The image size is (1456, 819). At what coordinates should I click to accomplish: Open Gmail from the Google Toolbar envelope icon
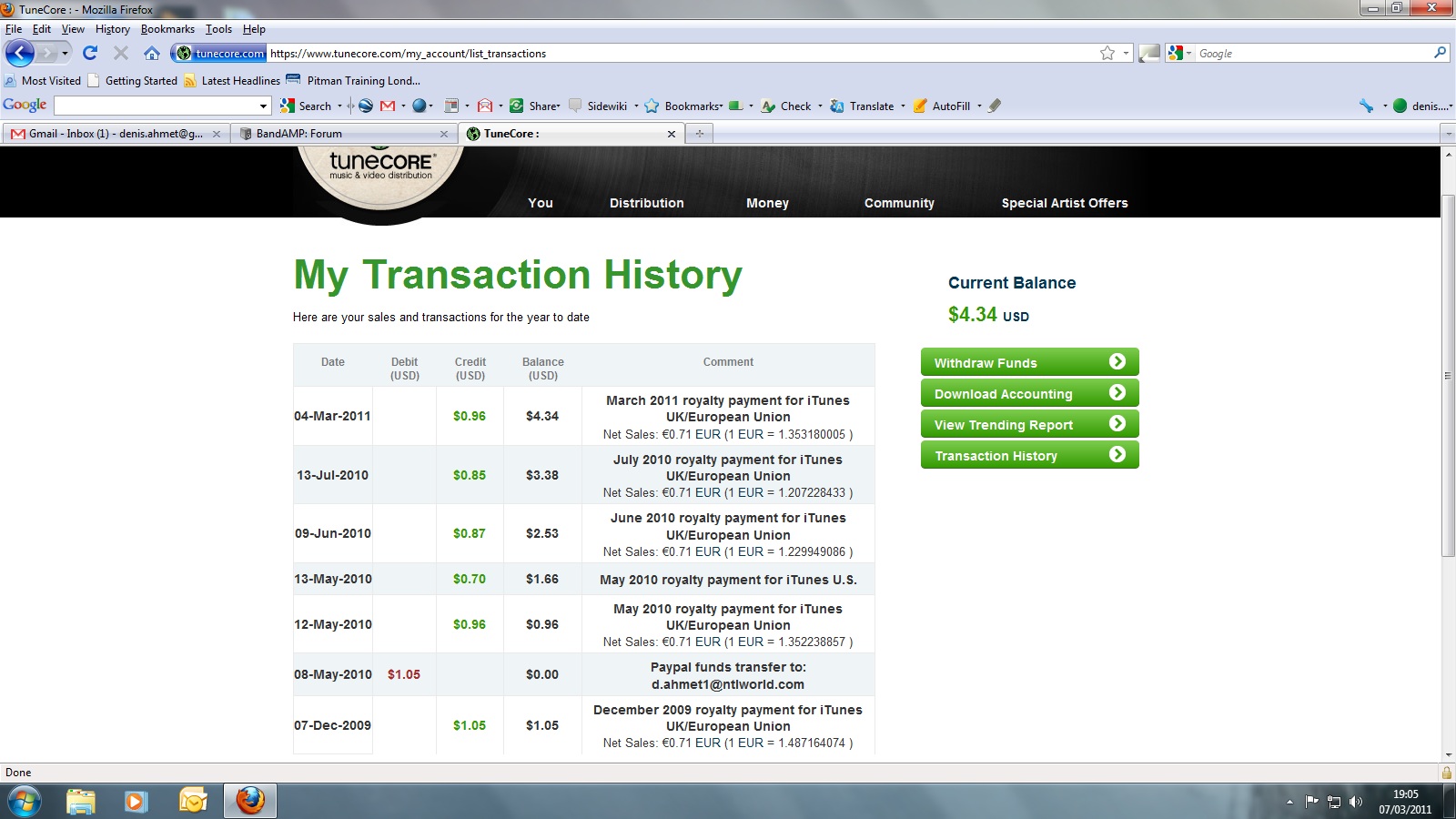pos(388,106)
